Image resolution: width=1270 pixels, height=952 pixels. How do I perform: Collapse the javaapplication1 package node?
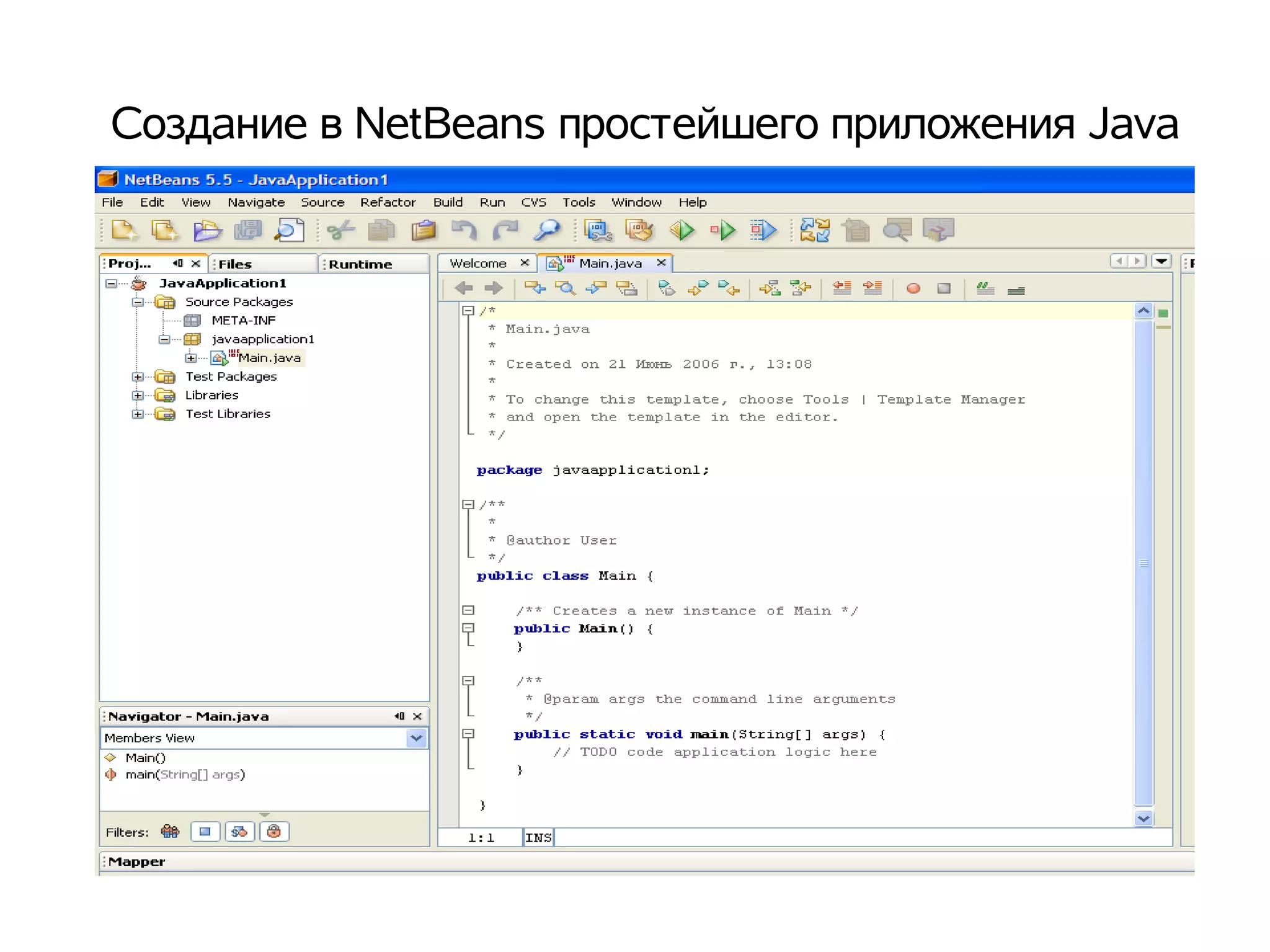tap(164, 339)
